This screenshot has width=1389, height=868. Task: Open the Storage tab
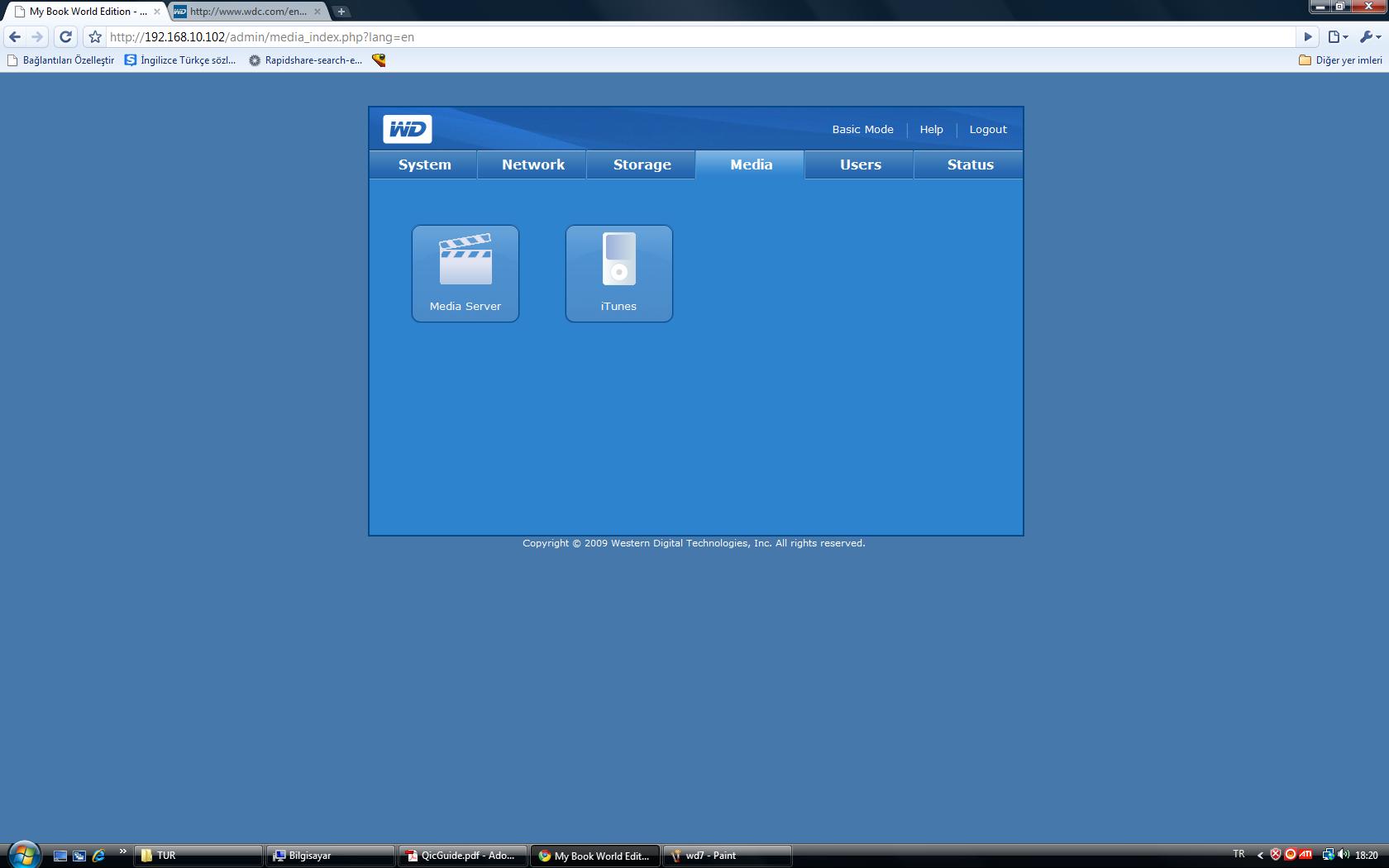(x=642, y=165)
